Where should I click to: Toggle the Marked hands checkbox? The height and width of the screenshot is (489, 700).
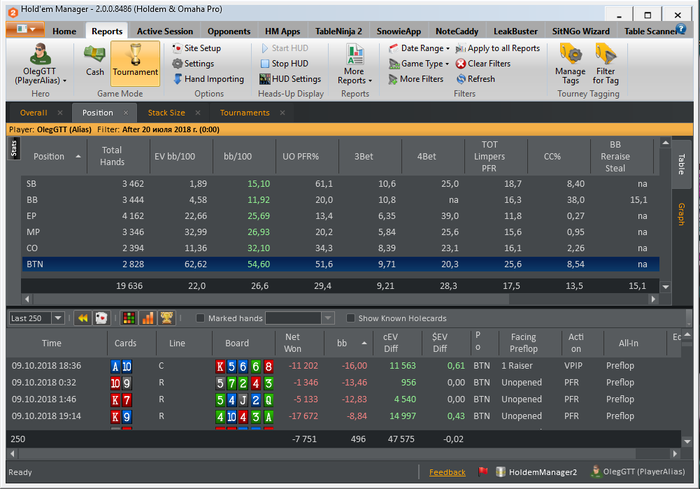click(200, 318)
